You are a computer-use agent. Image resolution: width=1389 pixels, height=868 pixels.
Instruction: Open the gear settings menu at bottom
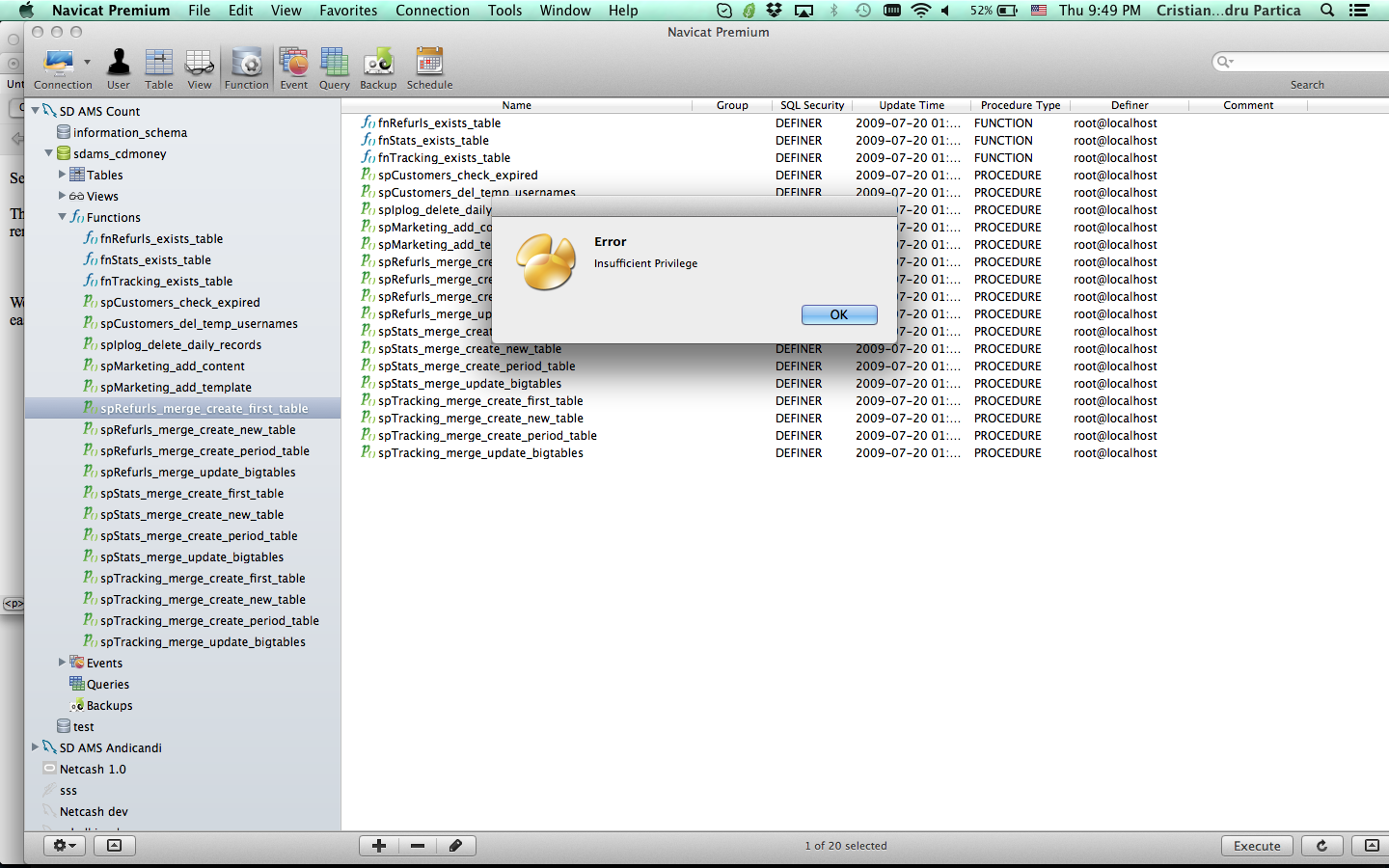point(65,846)
